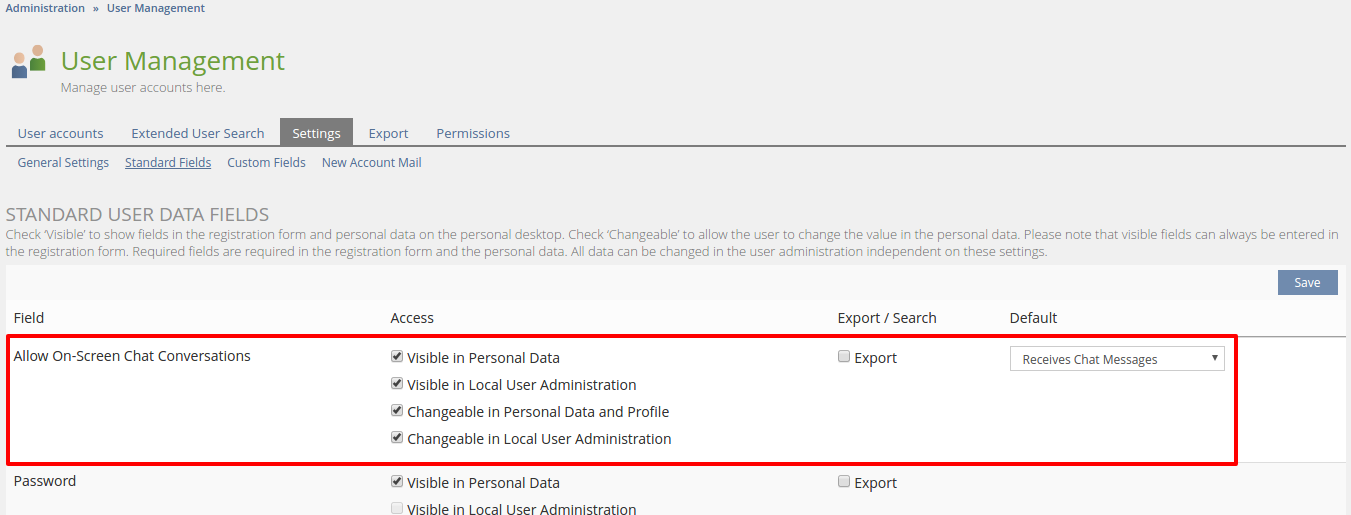Go to the Permissions tab
Viewport: 1351px width, 515px height.
click(x=472, y=133)
